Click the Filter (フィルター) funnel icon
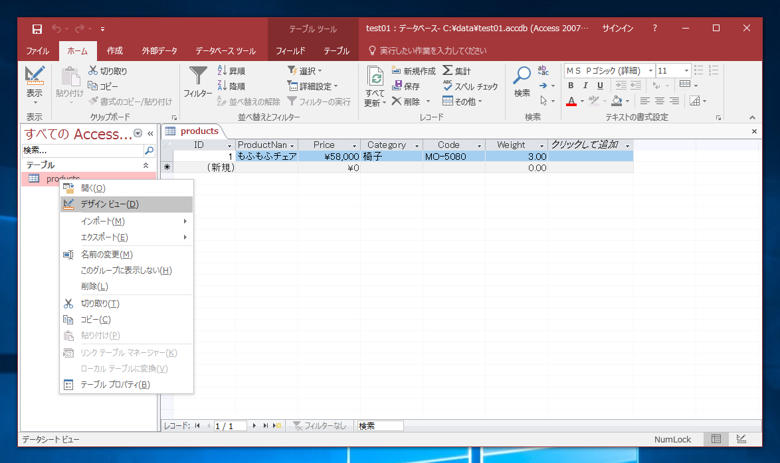Viewport: 780px width, 463px height. click(x=198, y=76)
